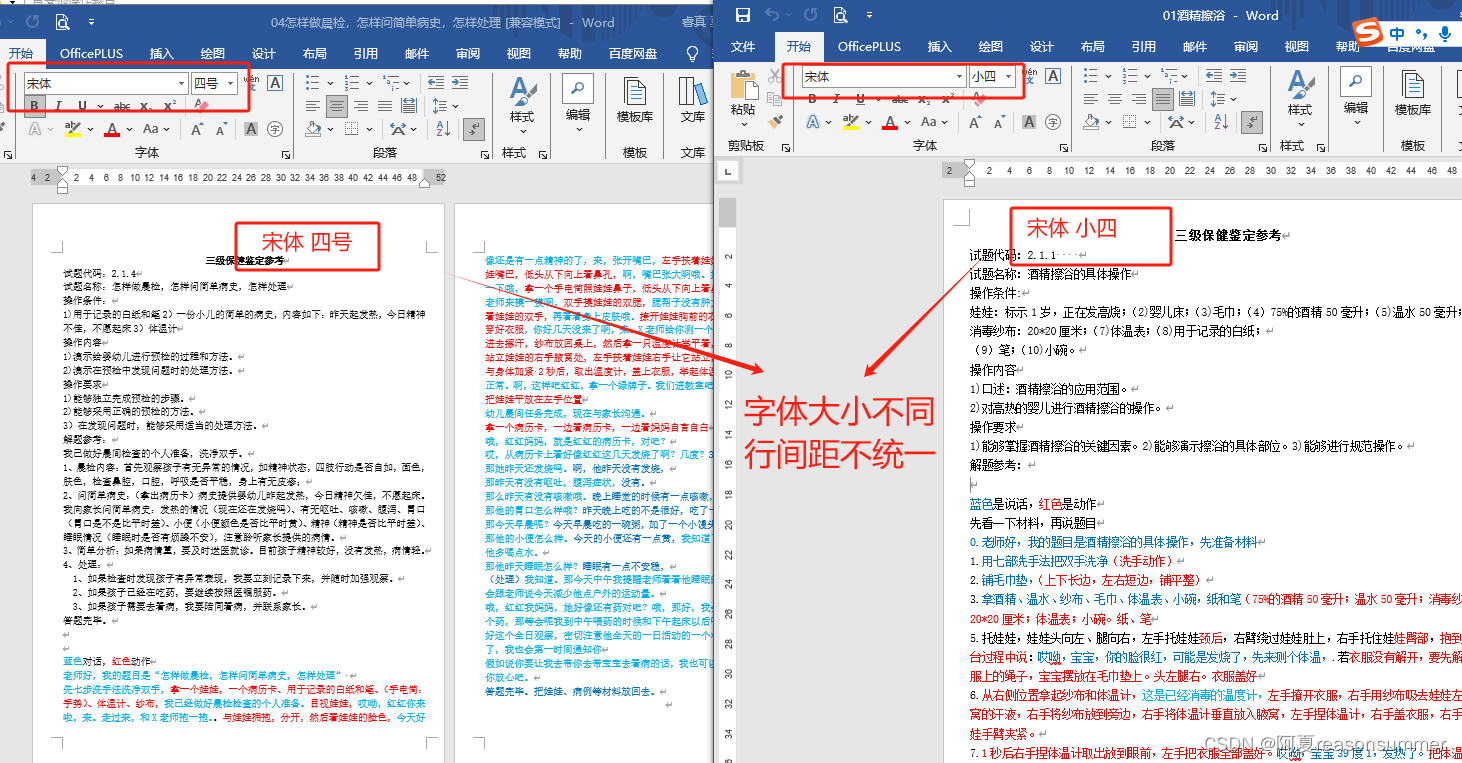Toggle Italic in the left Word window
Viewport: 1462px width, 763px height.
[58, 105]
